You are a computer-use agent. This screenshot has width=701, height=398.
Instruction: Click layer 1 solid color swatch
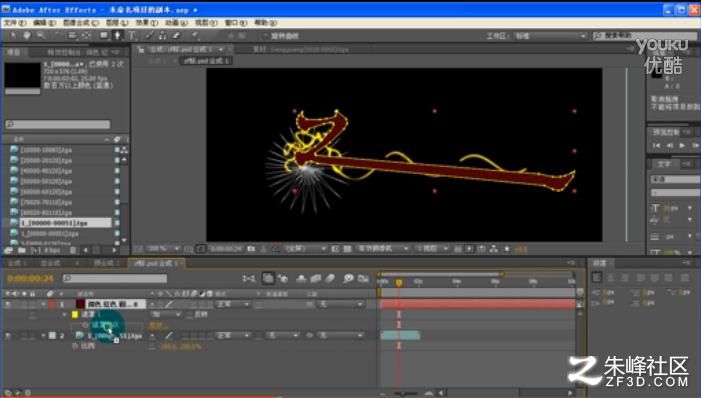click(x=80, y=304)
